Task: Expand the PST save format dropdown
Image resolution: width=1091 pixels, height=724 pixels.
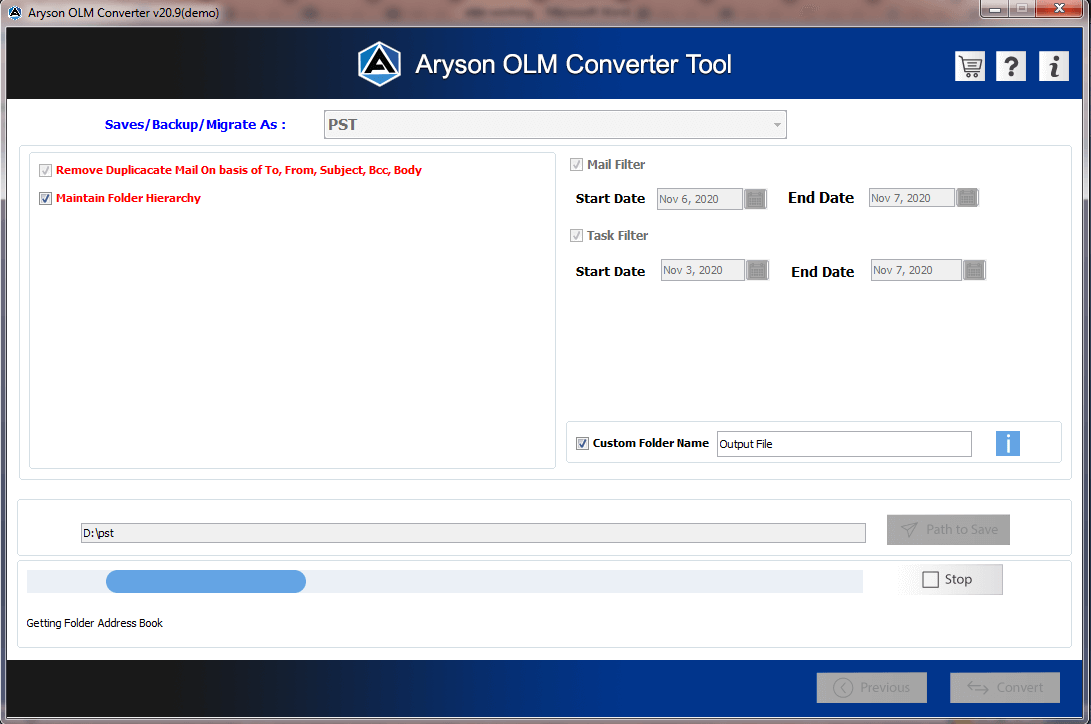Action: [555, 124]
